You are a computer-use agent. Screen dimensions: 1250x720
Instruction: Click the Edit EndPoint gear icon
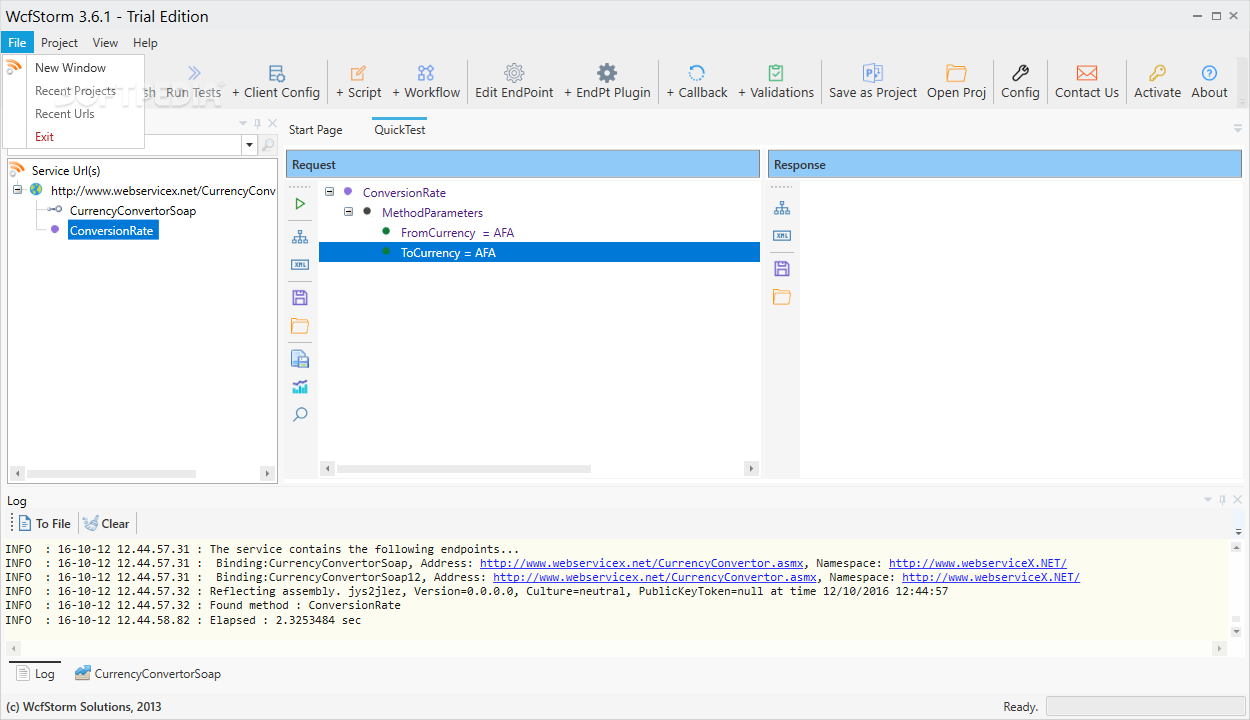click(514, 73)
